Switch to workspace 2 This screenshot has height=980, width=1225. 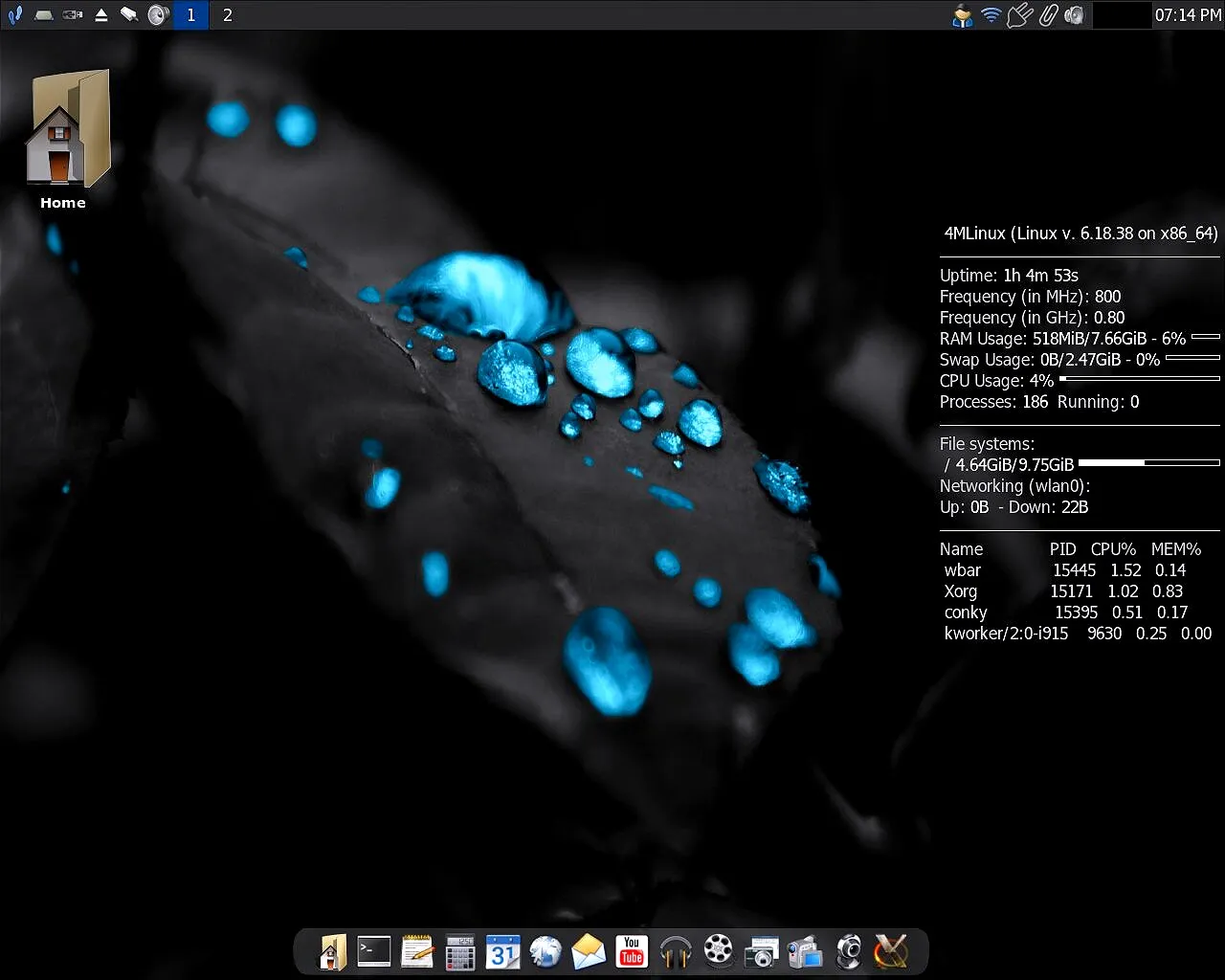[228, 14]
